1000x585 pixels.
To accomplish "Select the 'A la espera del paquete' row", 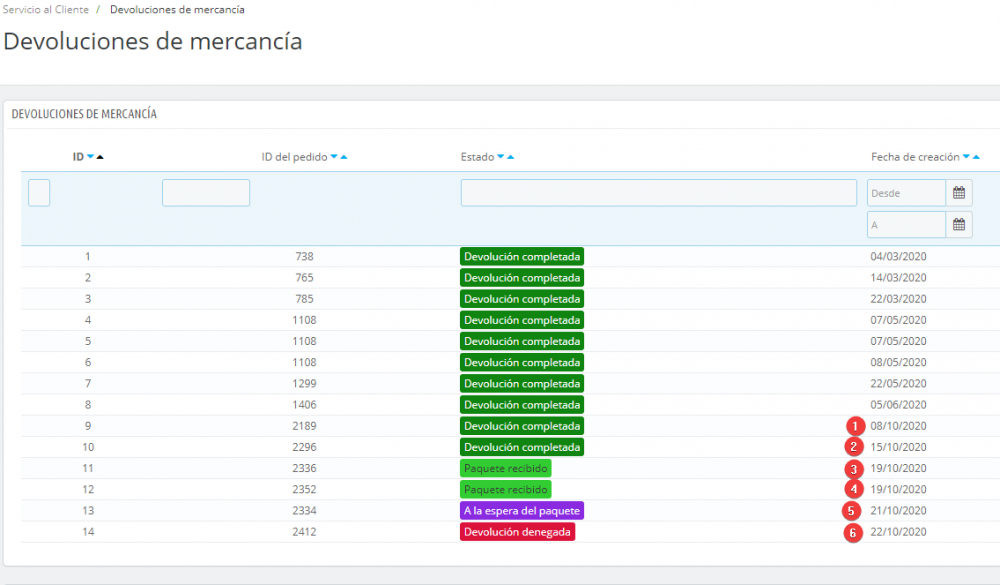I will tap(510, 511).
